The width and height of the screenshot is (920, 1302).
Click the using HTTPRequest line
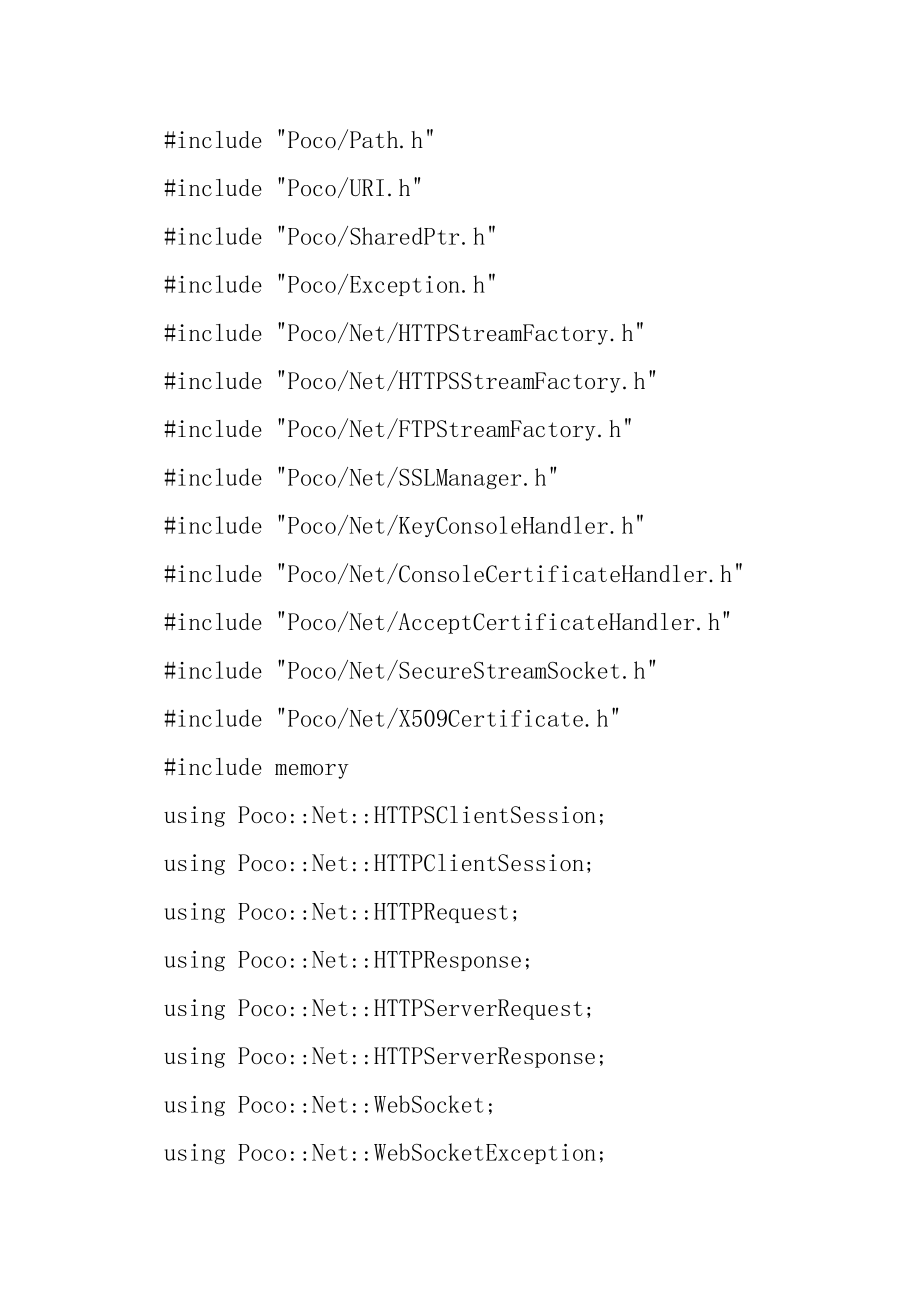[343, 912]
